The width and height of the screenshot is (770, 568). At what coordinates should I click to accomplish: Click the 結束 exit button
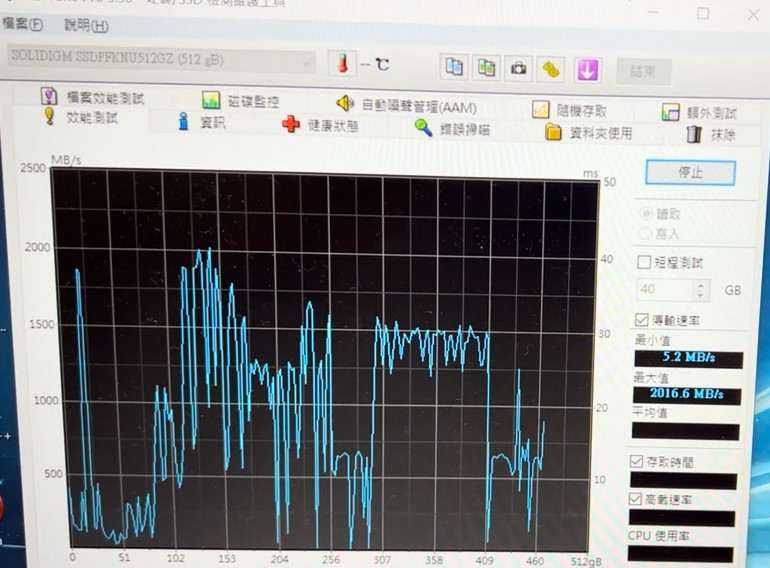[643, 72]
